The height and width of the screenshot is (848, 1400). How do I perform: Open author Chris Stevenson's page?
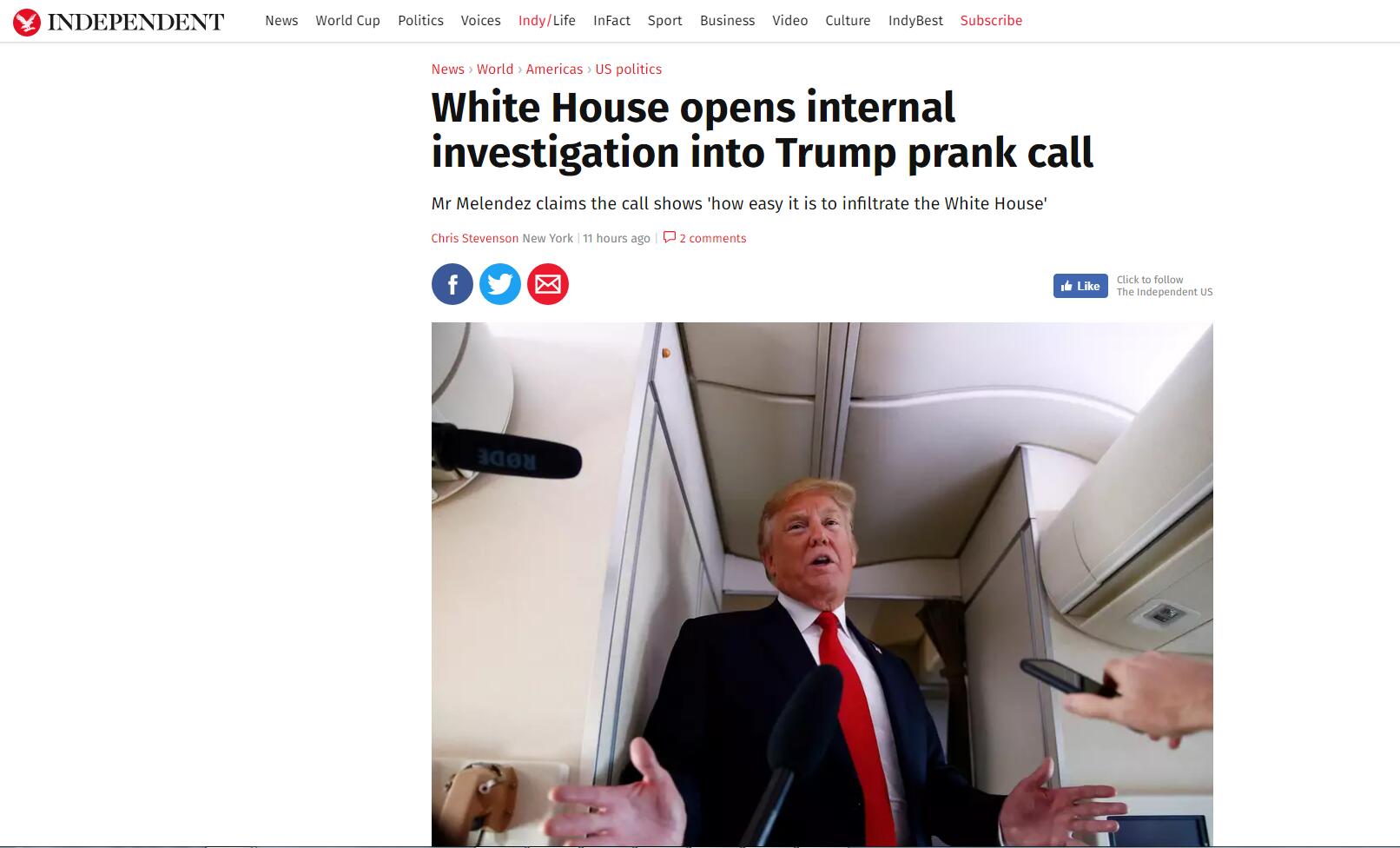474,238
